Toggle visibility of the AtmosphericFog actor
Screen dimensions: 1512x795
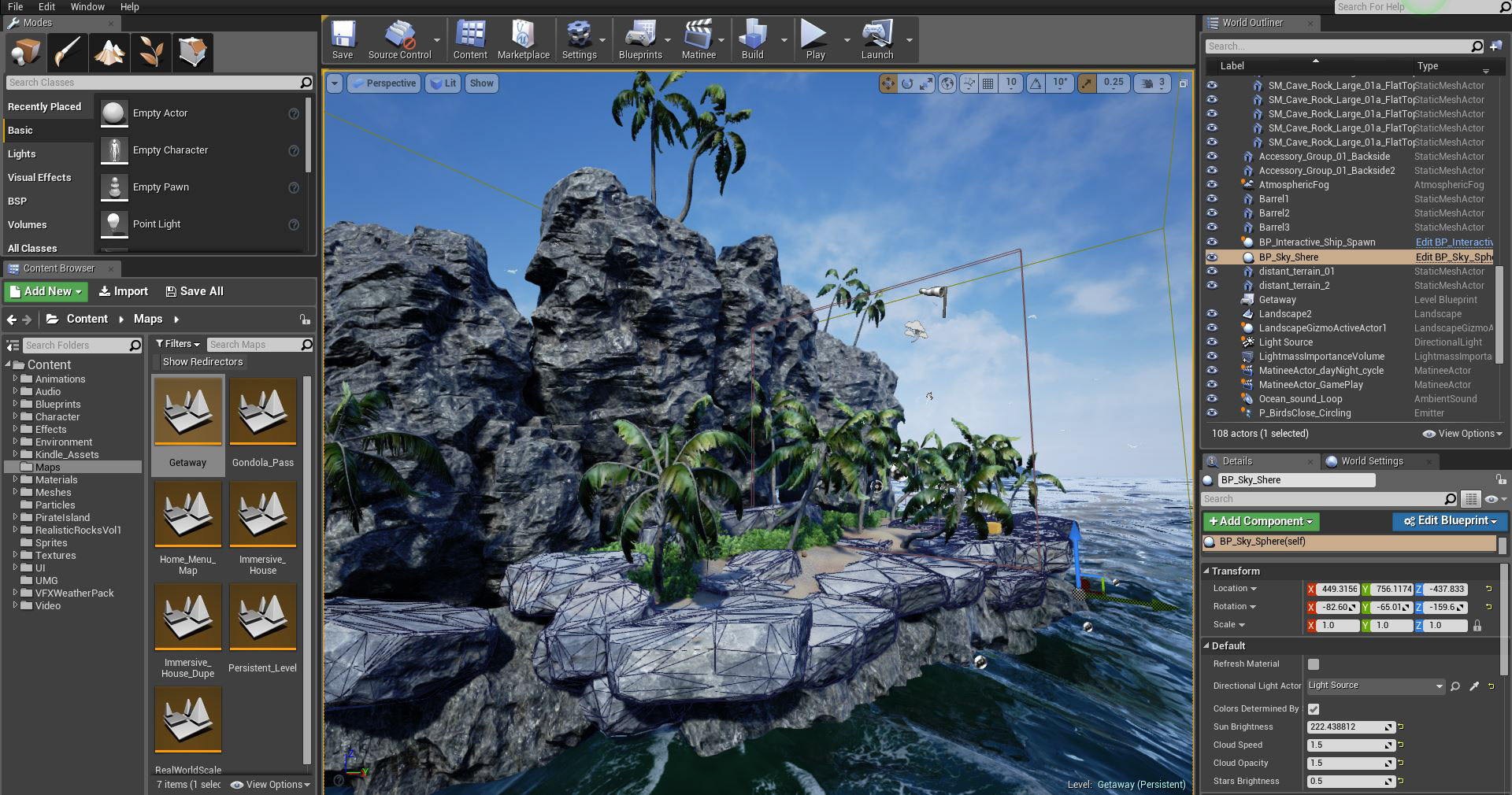1212,185
